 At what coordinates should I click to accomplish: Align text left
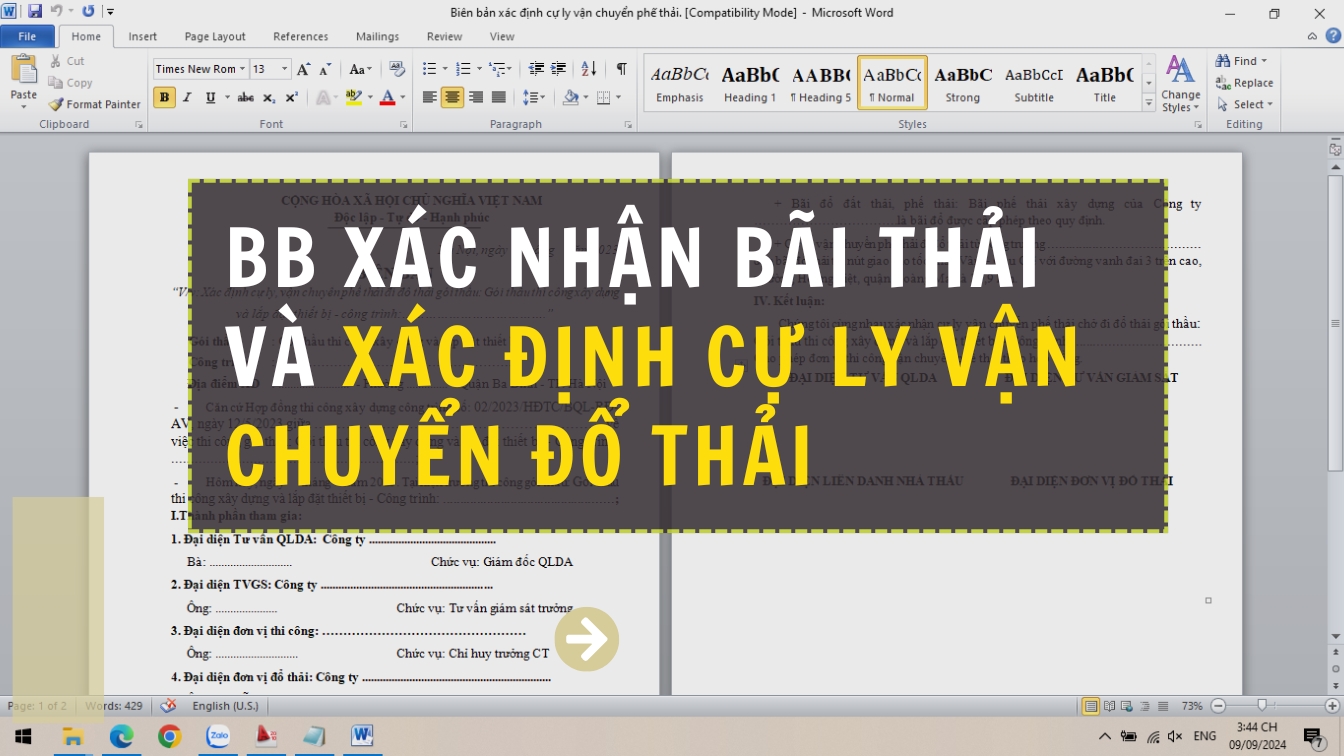point(430,97)
